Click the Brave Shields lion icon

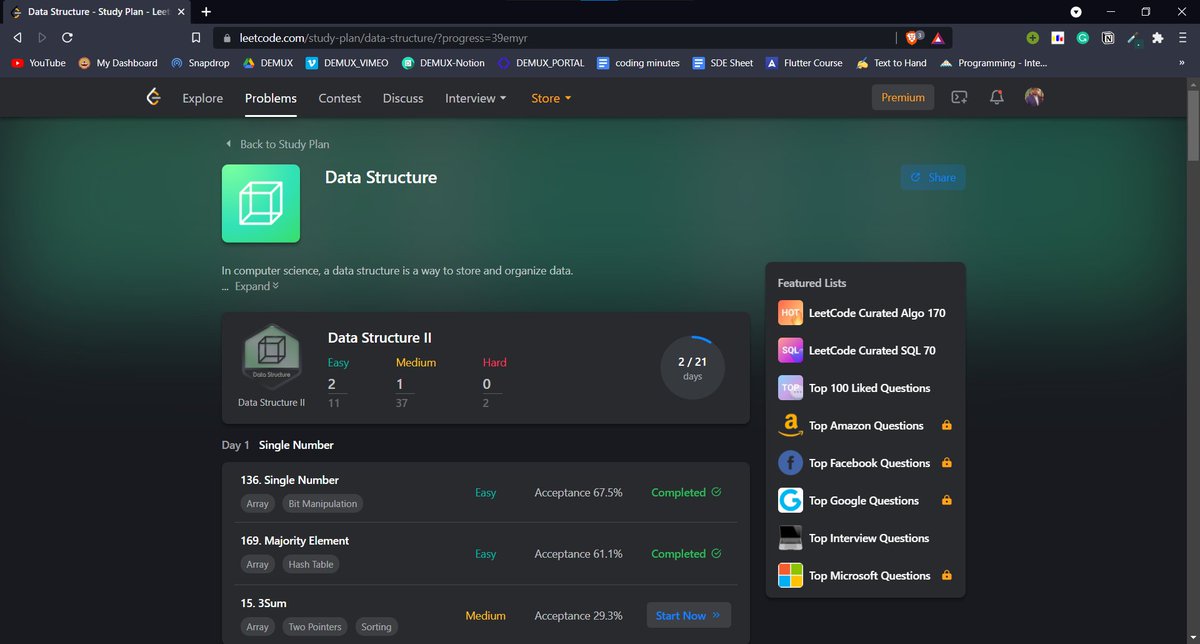tap(912, 37)
